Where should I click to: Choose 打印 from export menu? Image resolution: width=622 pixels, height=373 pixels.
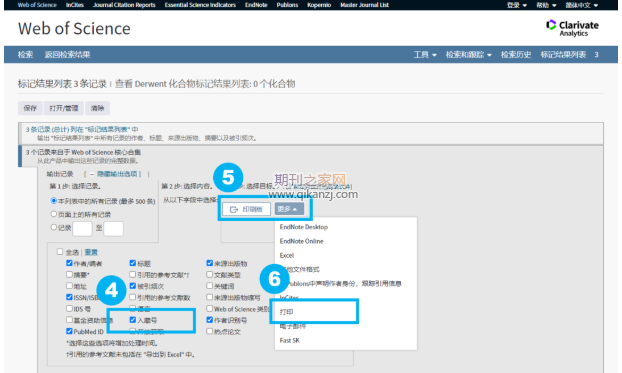286,312
